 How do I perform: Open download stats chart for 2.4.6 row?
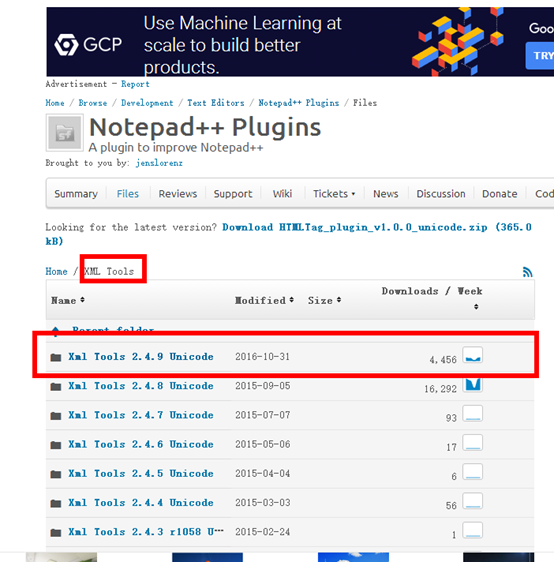473,443
